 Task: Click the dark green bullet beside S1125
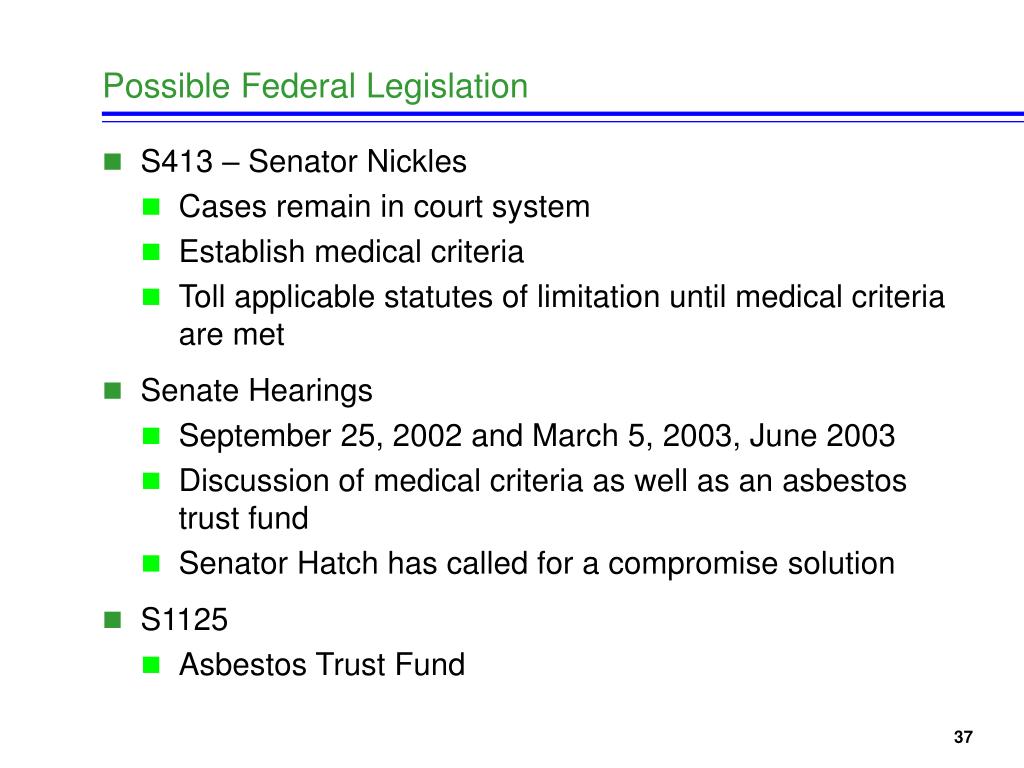[112, 619]
